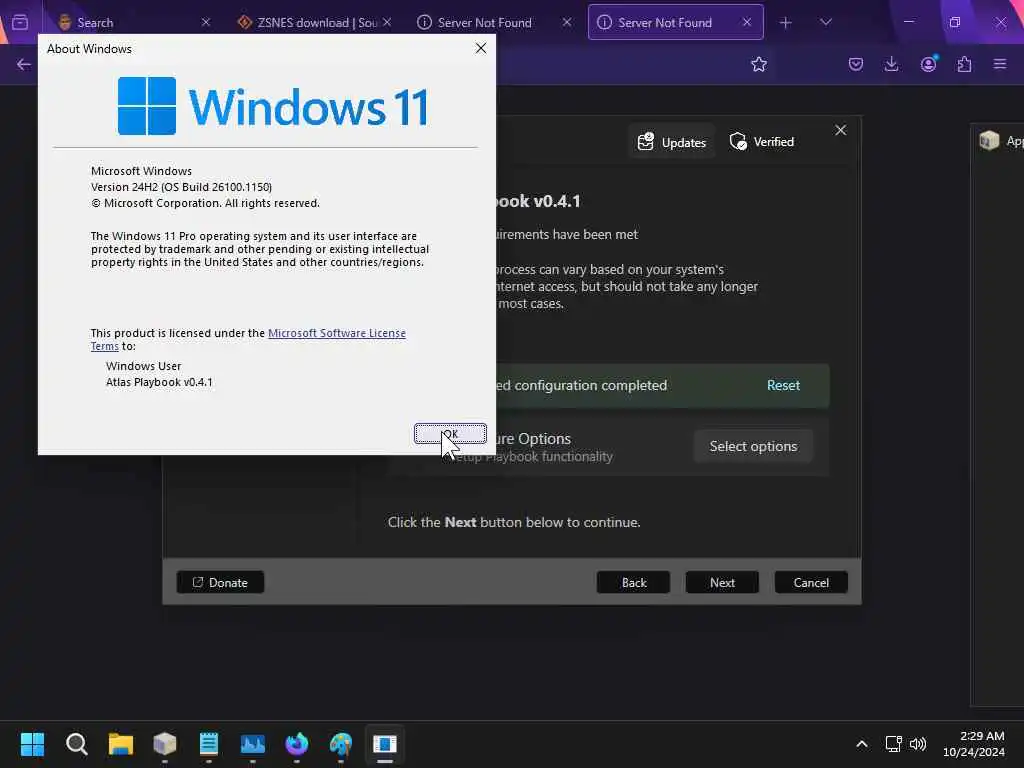1024x768 pixels.
Task: Open the Microsoft Software License link
Action: pyautogui.click(x=336, y=333)
